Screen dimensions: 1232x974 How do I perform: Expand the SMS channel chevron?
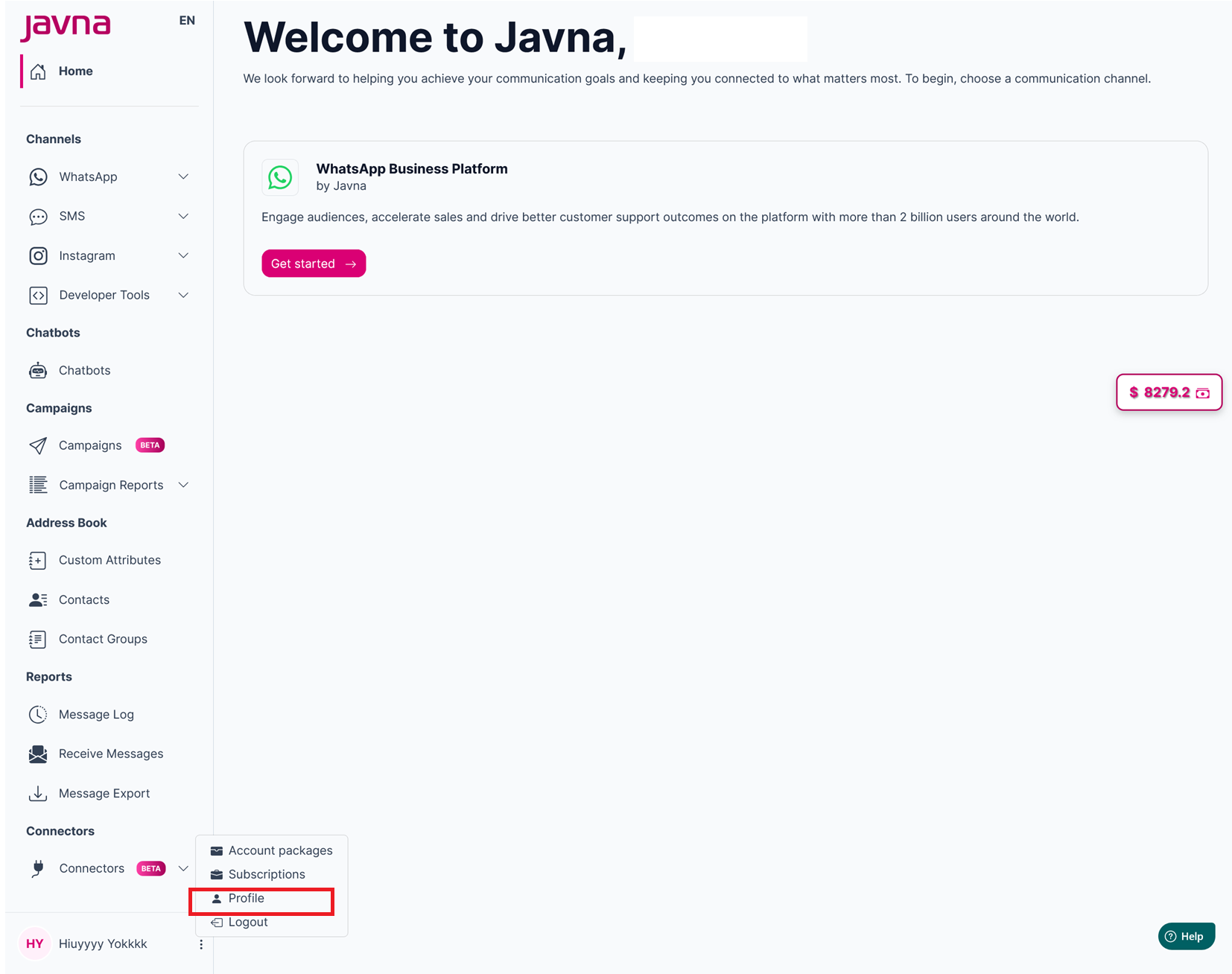pos(183,217)
